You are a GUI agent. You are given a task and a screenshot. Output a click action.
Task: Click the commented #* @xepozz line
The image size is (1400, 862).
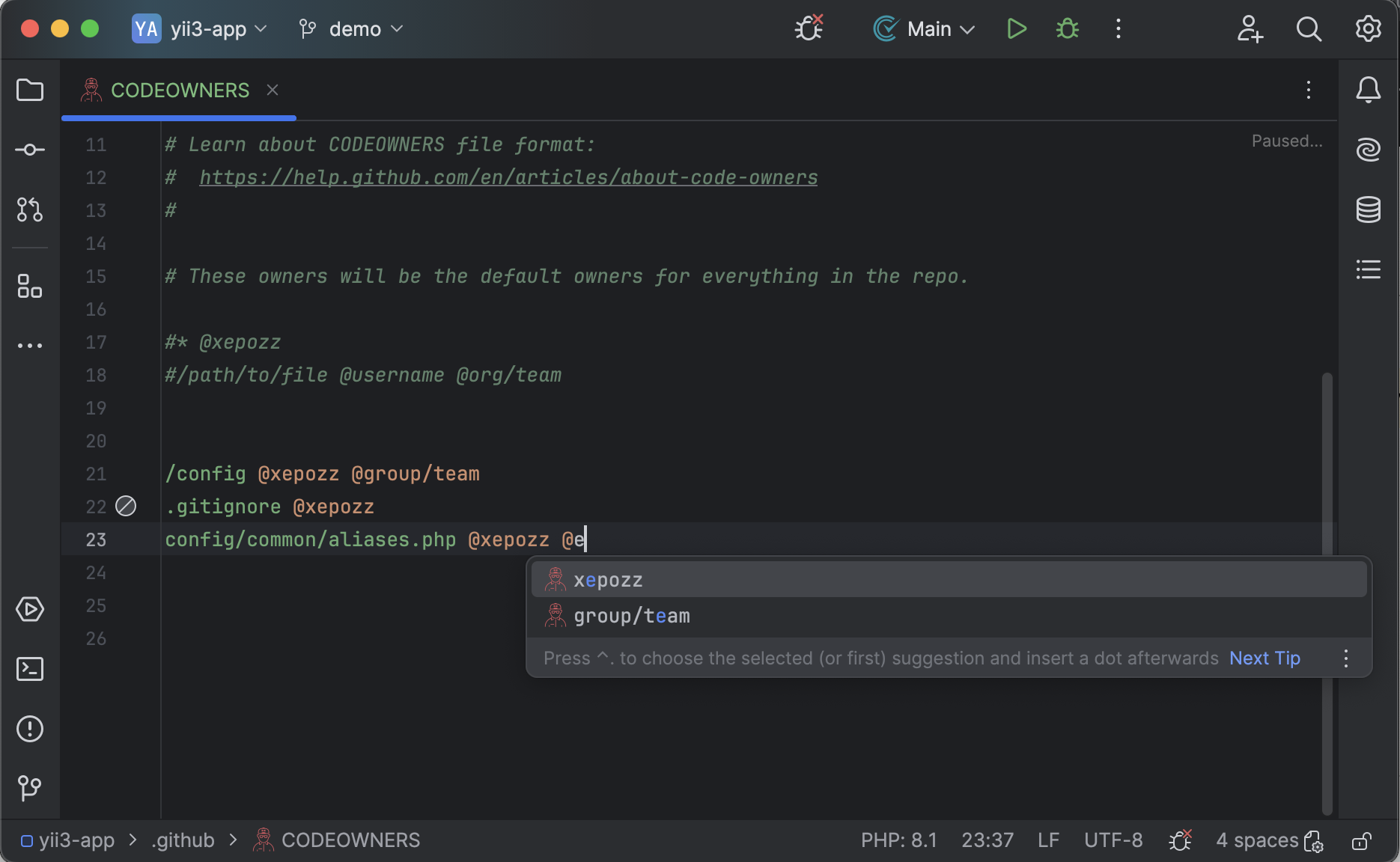click(x=223, y=342)
